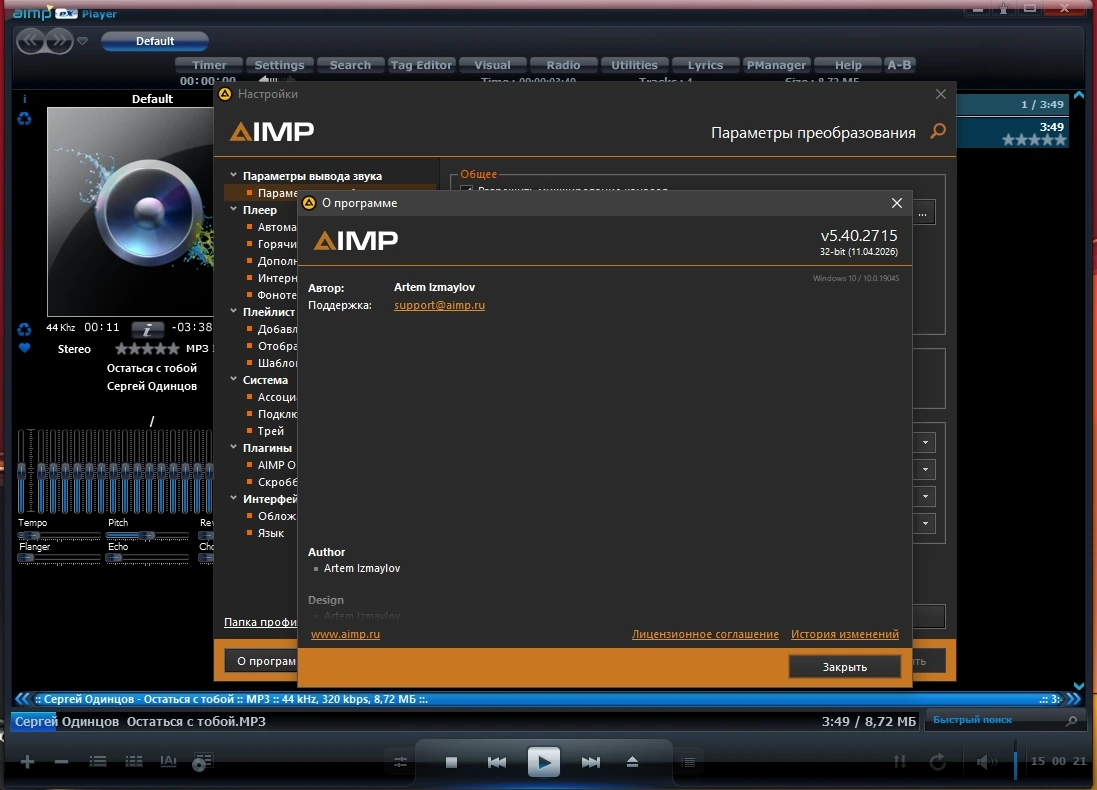
Task: Click the Закрыть button in About dialog
Action: 844,667
